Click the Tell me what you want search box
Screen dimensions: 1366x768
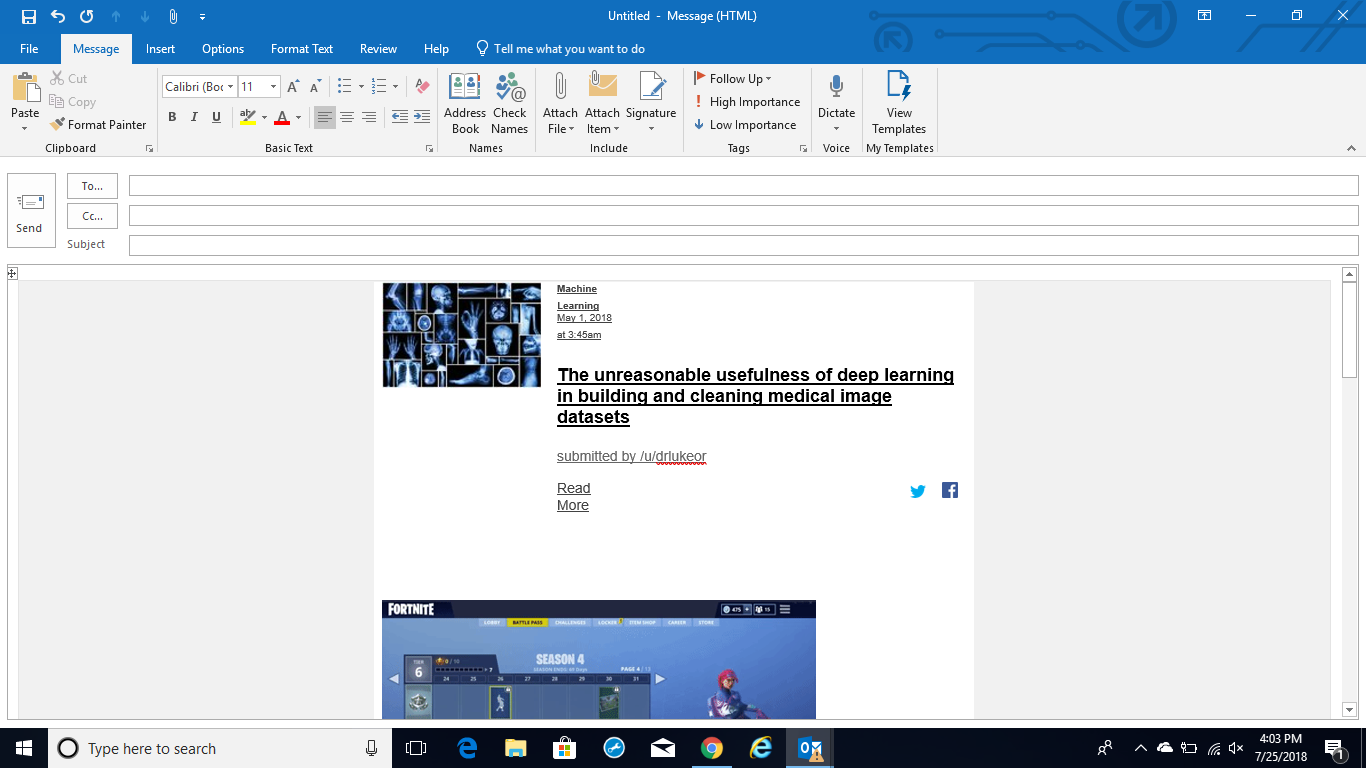point(560,49)
